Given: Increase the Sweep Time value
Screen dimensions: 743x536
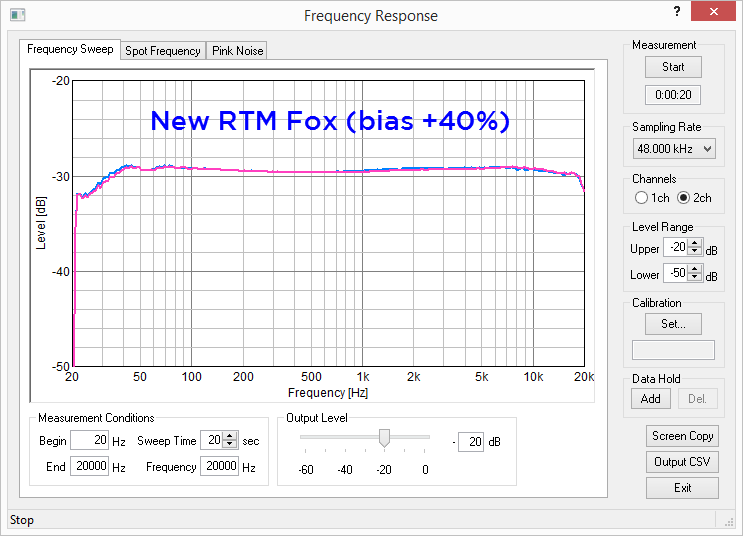Looking at the screenshot, I should click(x=230, y=436).
